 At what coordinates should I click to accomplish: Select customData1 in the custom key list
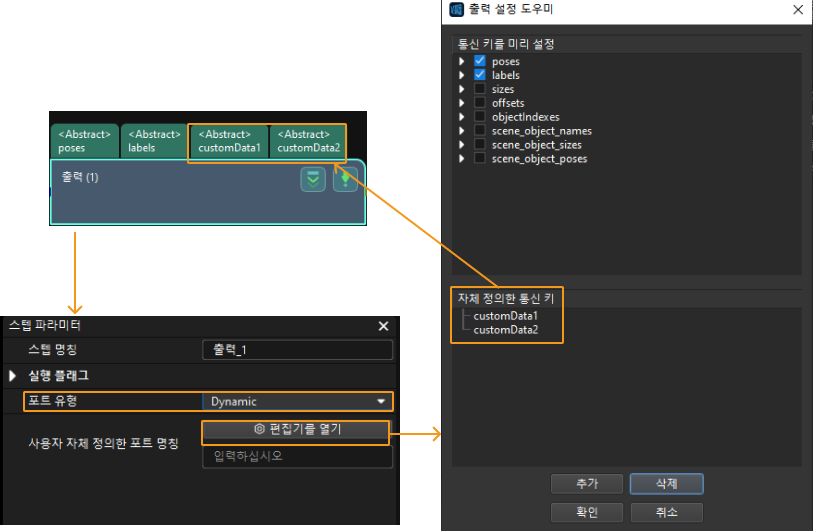pyautogui.click(x=506, y=316)
